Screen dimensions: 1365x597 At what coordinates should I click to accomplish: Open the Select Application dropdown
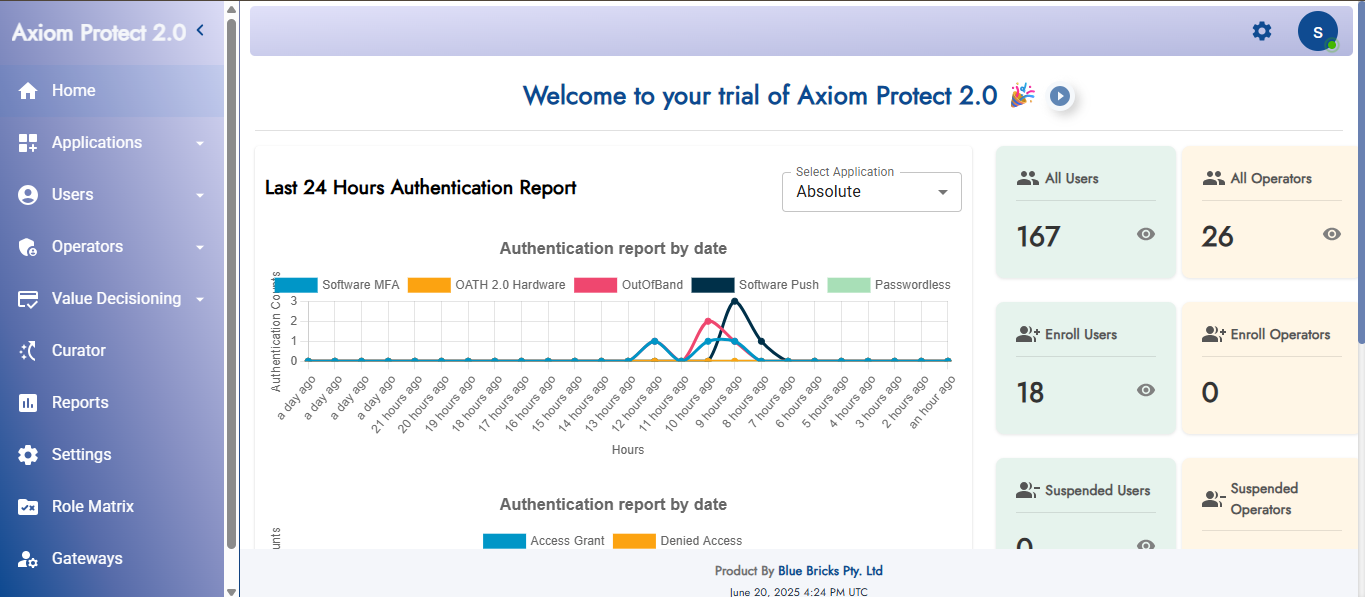872,192
